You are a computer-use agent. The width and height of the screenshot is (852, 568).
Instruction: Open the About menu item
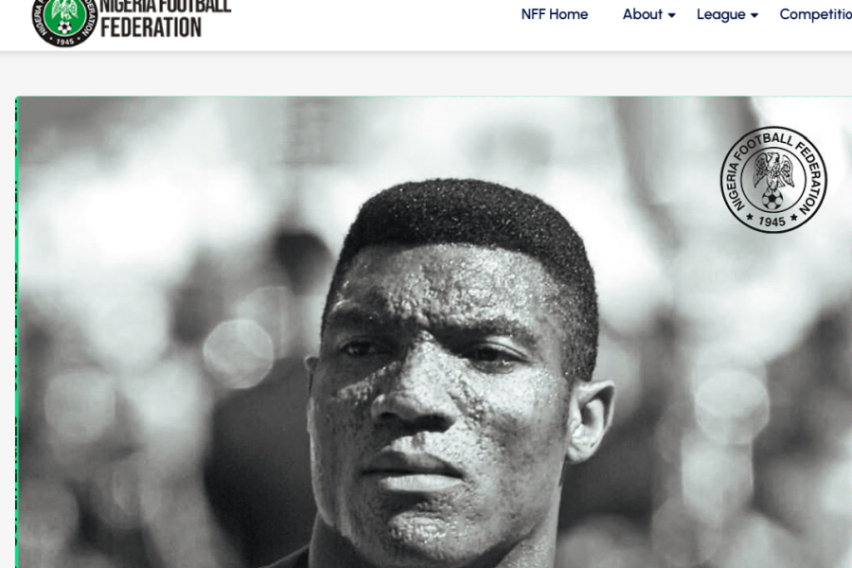coord(642,14)
